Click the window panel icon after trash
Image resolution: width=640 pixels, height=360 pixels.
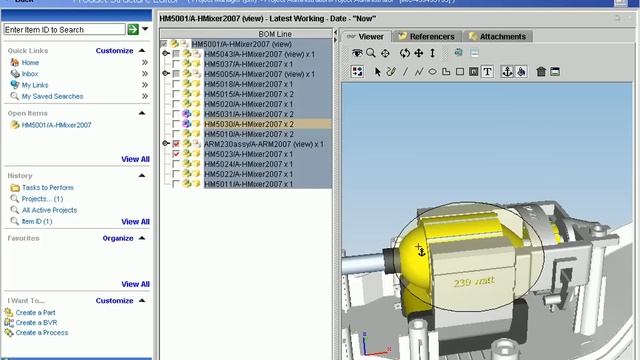click(555, 72)
